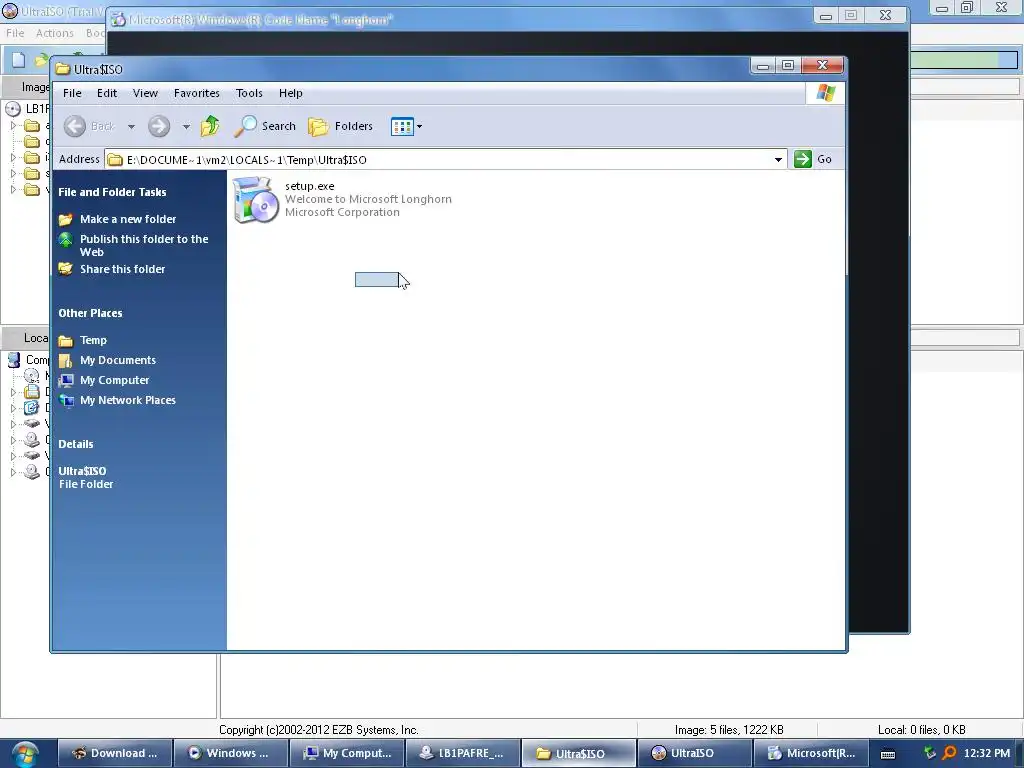Open the Windows Start orb
Viewport: 1024px width, 768px height.
pos(24,754)
